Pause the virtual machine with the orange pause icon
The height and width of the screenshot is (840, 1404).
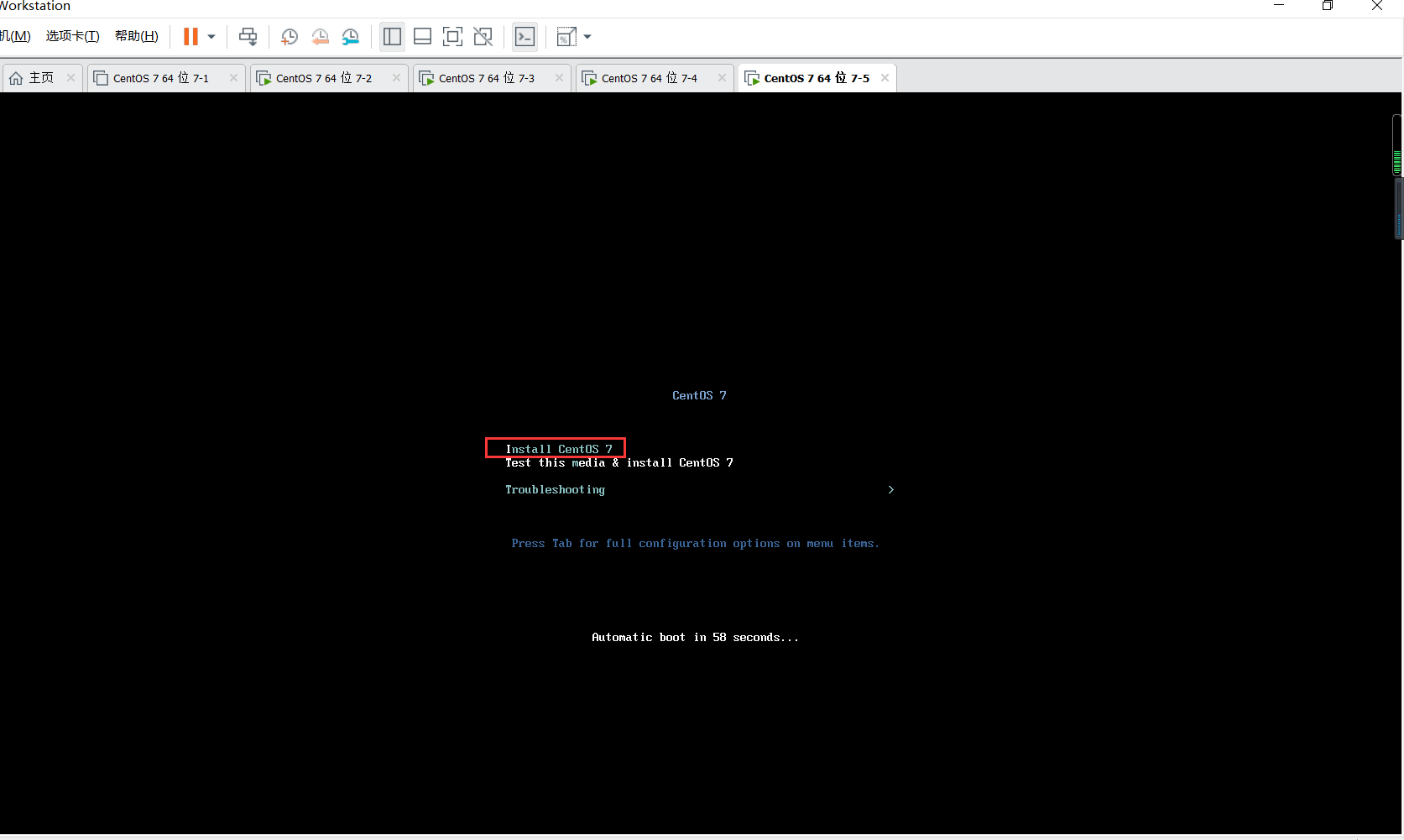click(x=191, y=36)
